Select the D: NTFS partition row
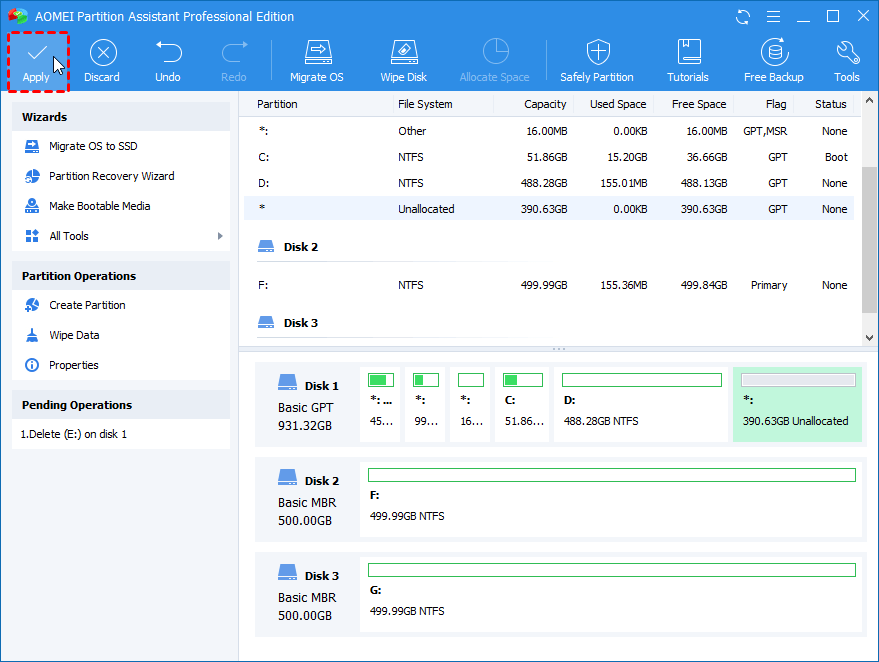This screenshot has width=879, height=662. [549, 183]
